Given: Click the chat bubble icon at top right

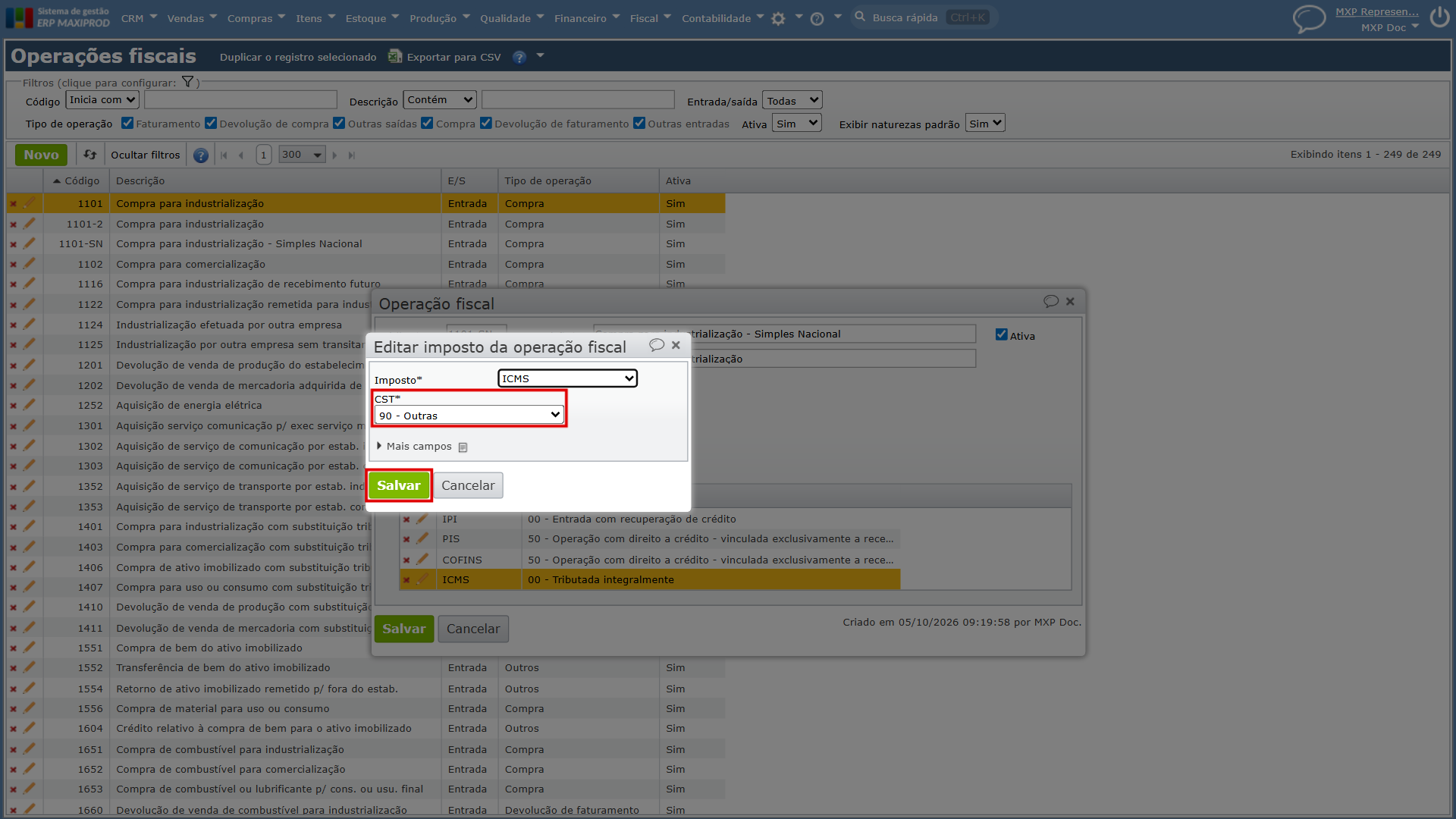Looking at the screenshot, I should (x=1309, y=18).
